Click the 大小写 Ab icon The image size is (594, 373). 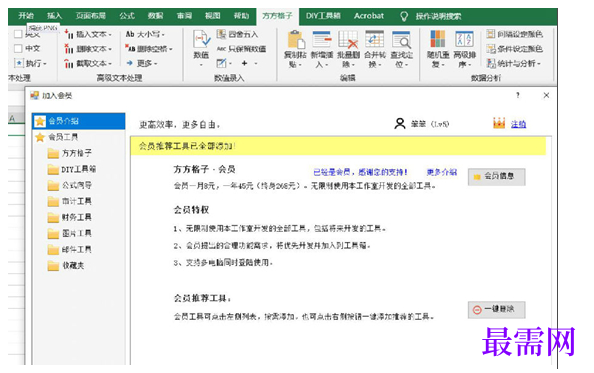[130, 34]
